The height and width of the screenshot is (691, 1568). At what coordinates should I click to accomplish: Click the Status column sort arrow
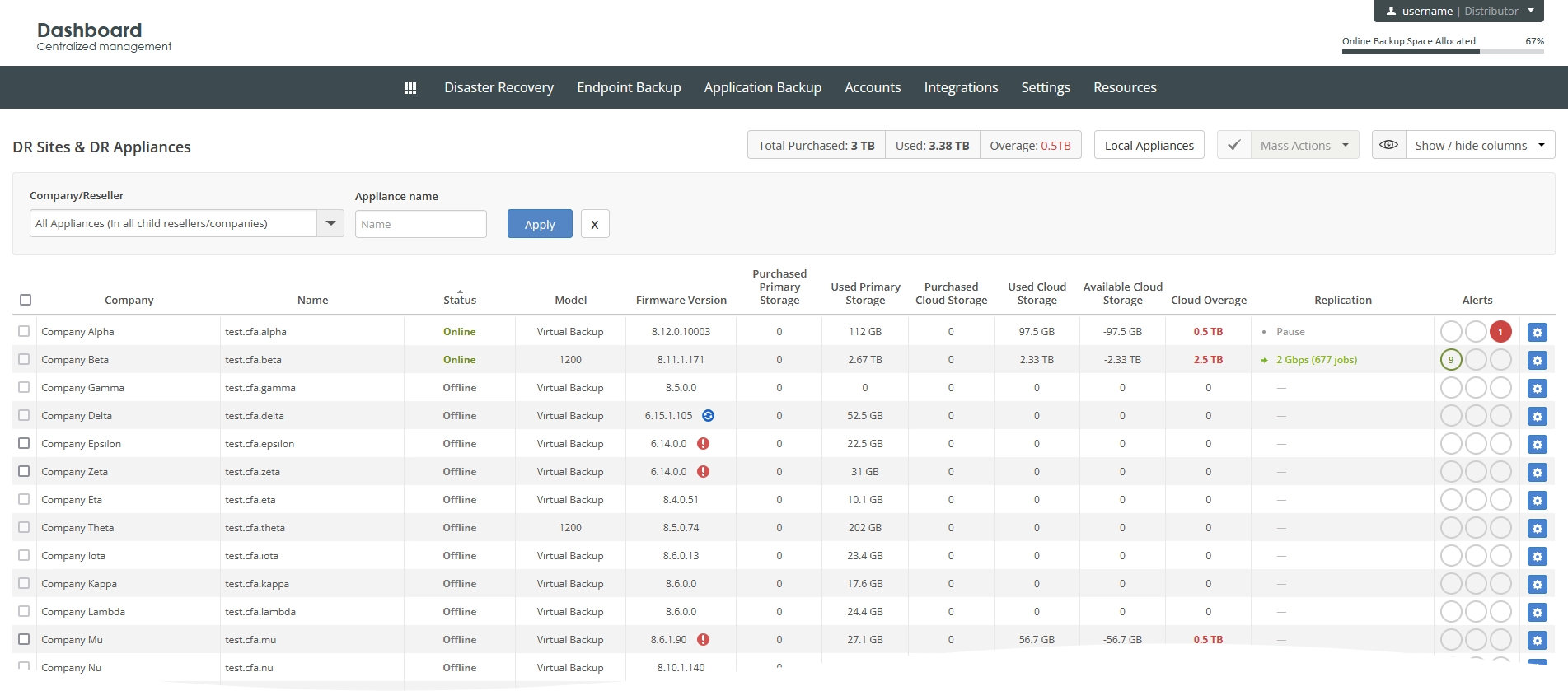click(x=460, y=292)
